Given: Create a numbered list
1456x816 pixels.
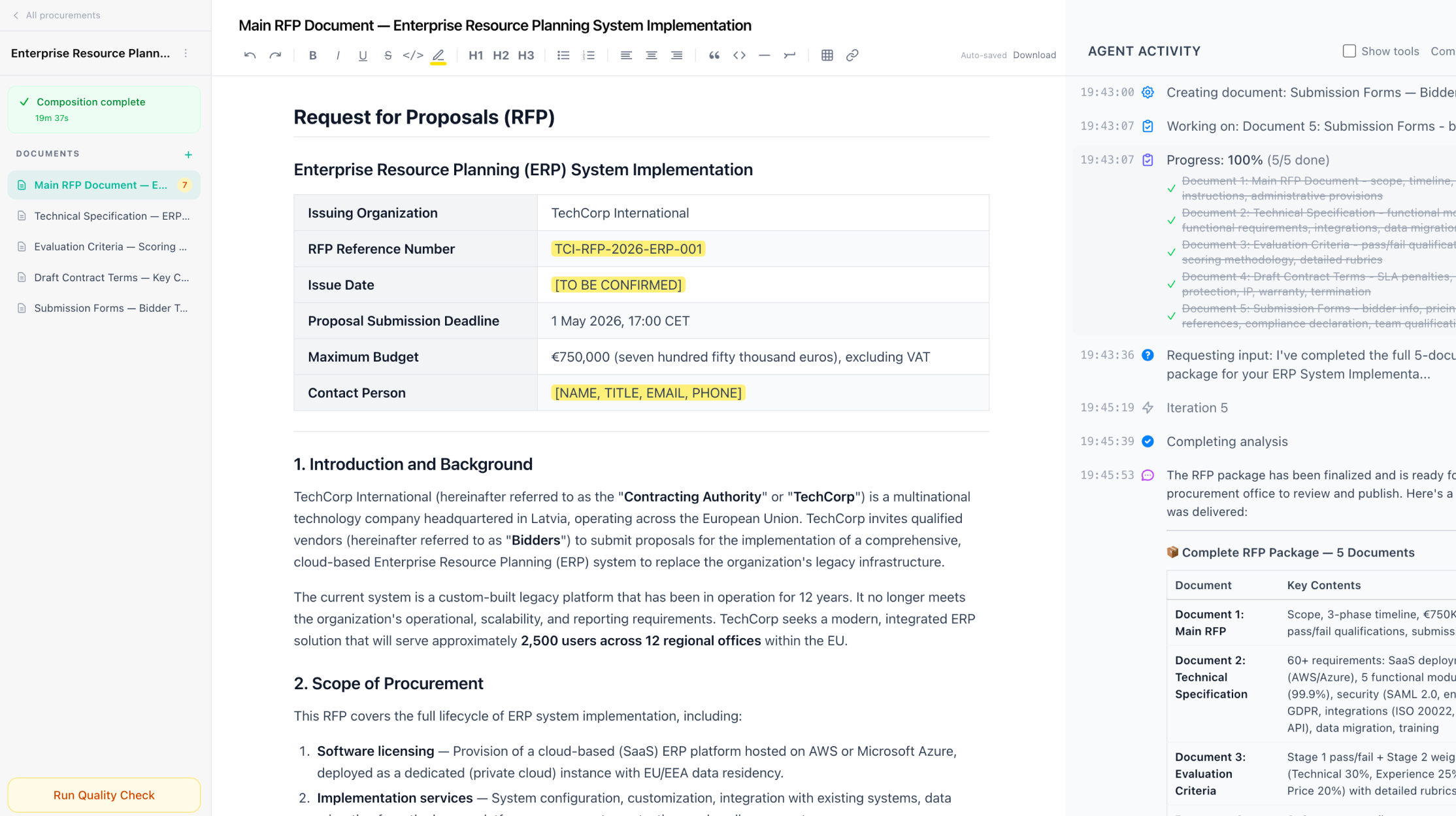Looking at the screenshot, I should click(x=589, y=56).
